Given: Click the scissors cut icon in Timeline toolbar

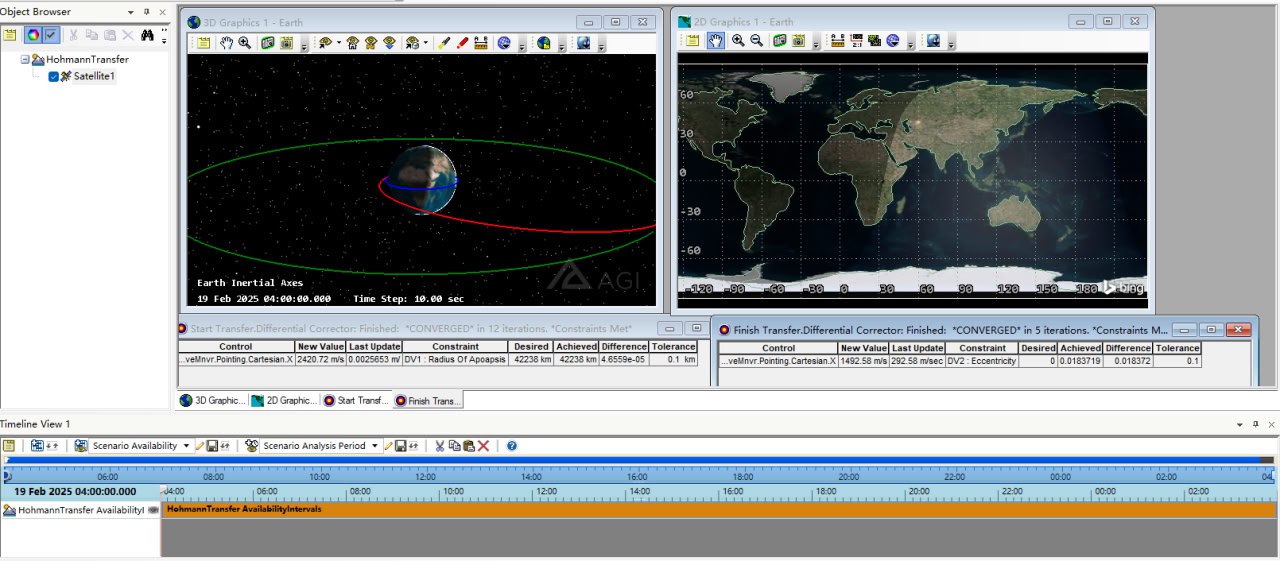Looking at the screenshot, I should point(438,446).
